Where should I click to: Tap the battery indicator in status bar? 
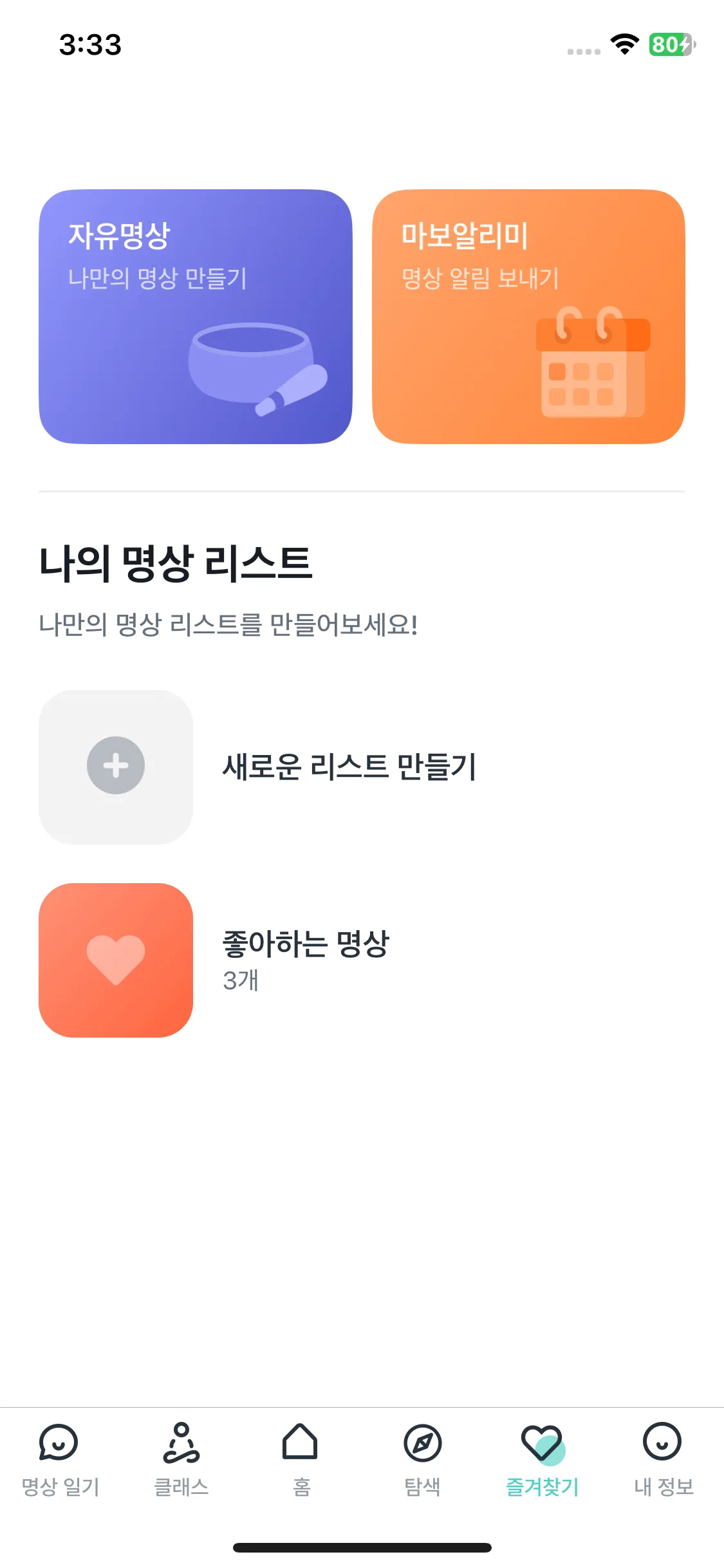[x=673, y=44]
